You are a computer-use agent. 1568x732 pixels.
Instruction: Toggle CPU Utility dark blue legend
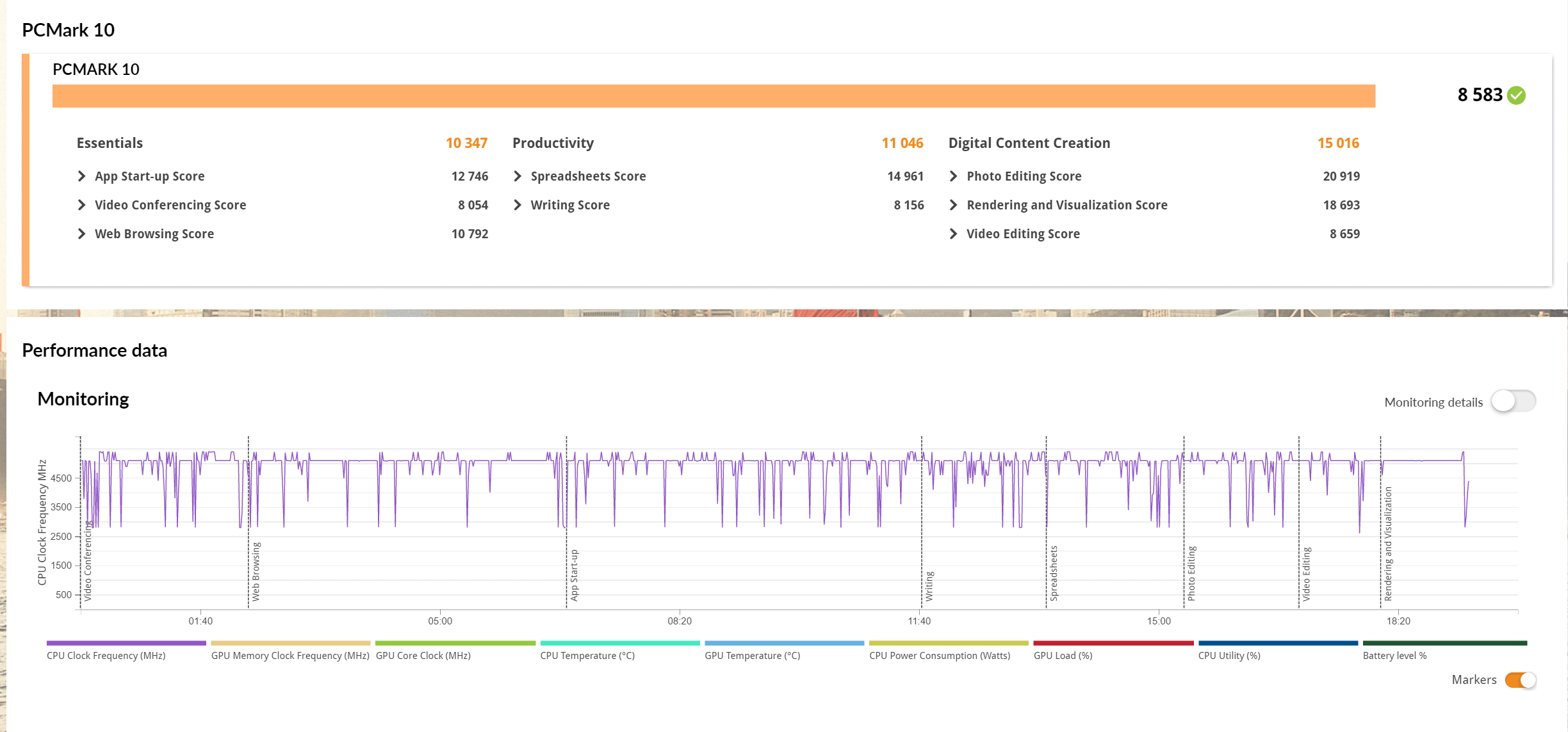[x=1278, y=643]
